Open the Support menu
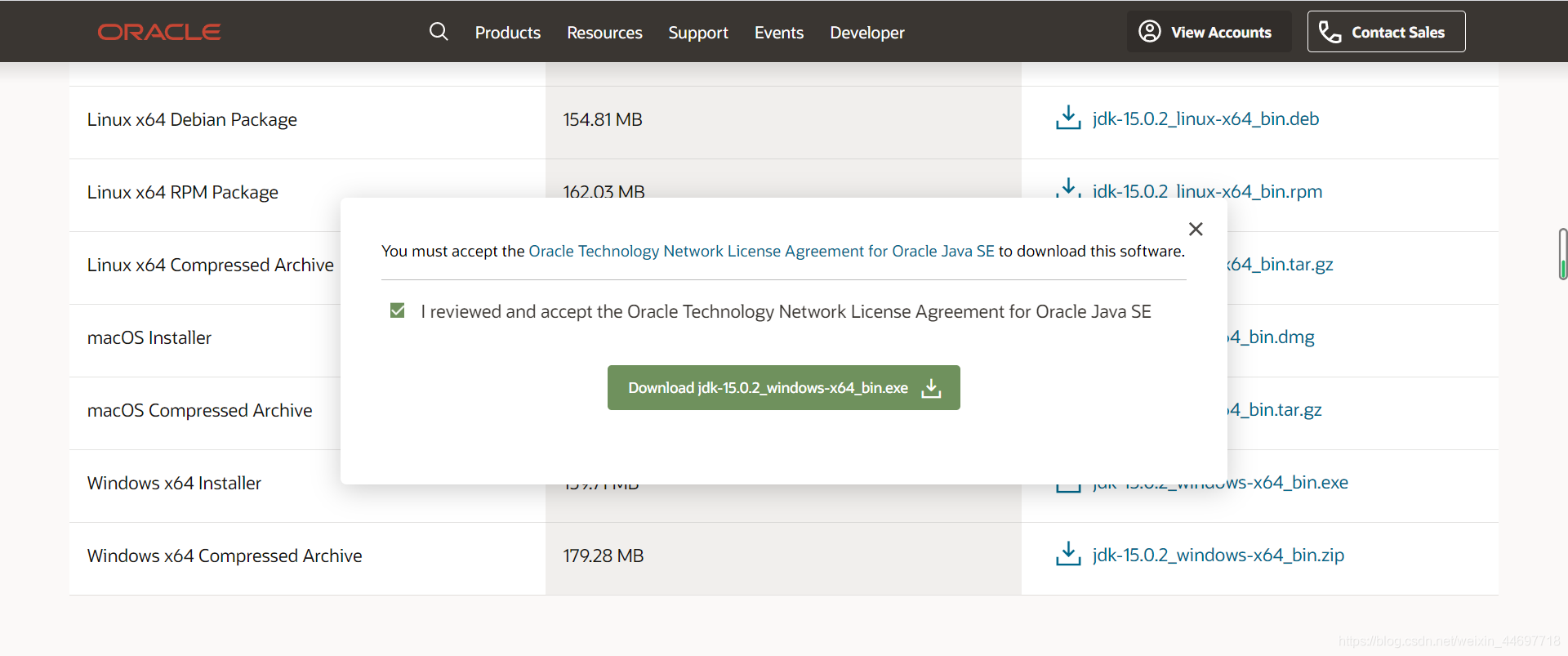1568x656 pixels. [x=698, y=33]
